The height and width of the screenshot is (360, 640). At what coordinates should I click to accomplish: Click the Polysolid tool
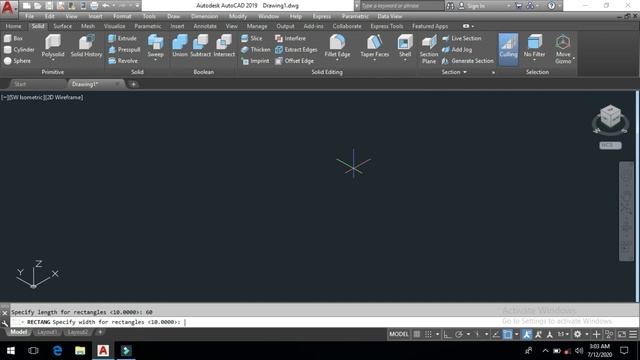(x=53, y=46)
